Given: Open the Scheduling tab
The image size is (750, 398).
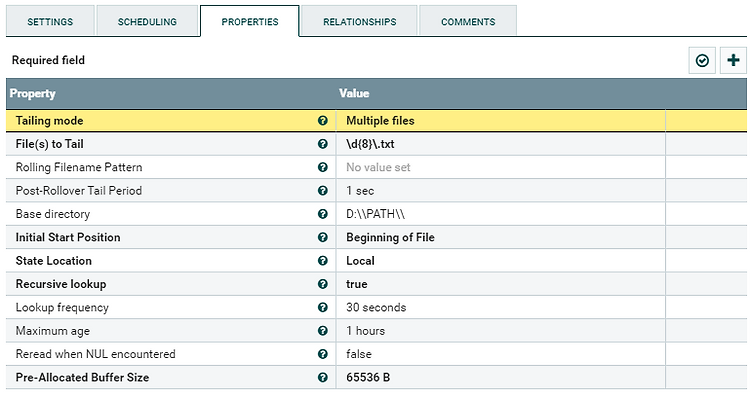Looking at the screenshot, I should tap(147, 22).
